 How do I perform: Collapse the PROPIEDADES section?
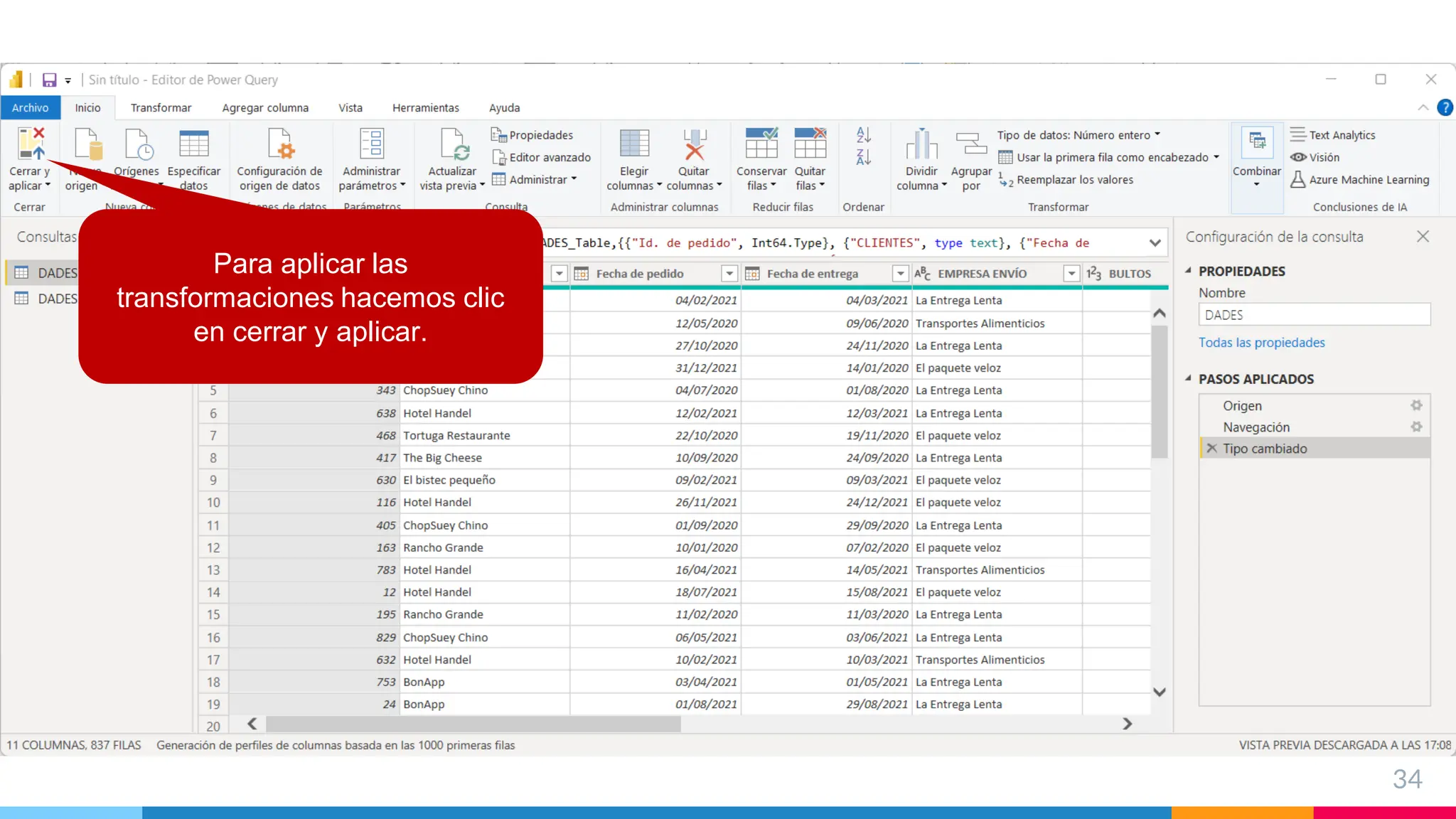[x=1188, y=271]
